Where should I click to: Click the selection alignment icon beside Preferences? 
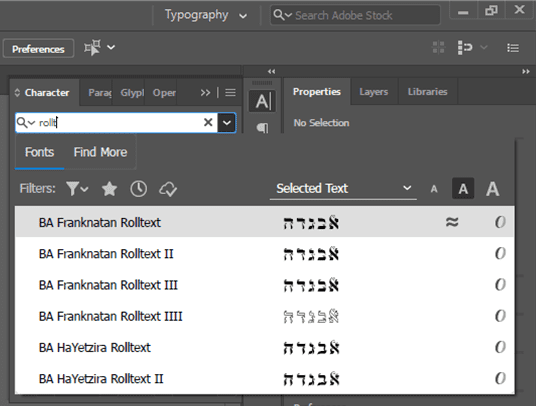[x=92, y=47]
